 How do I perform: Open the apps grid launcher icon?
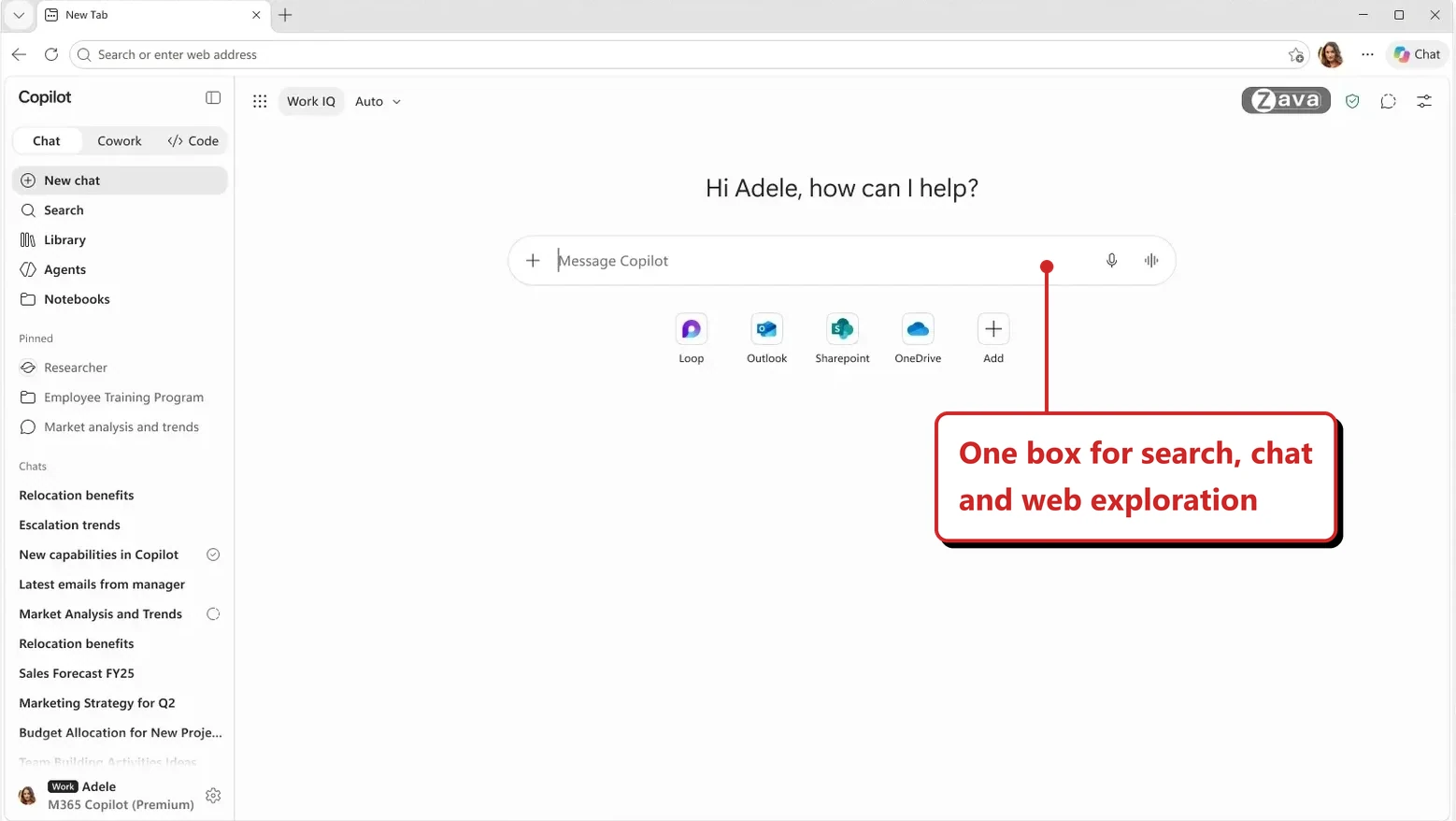coord(260,101)
